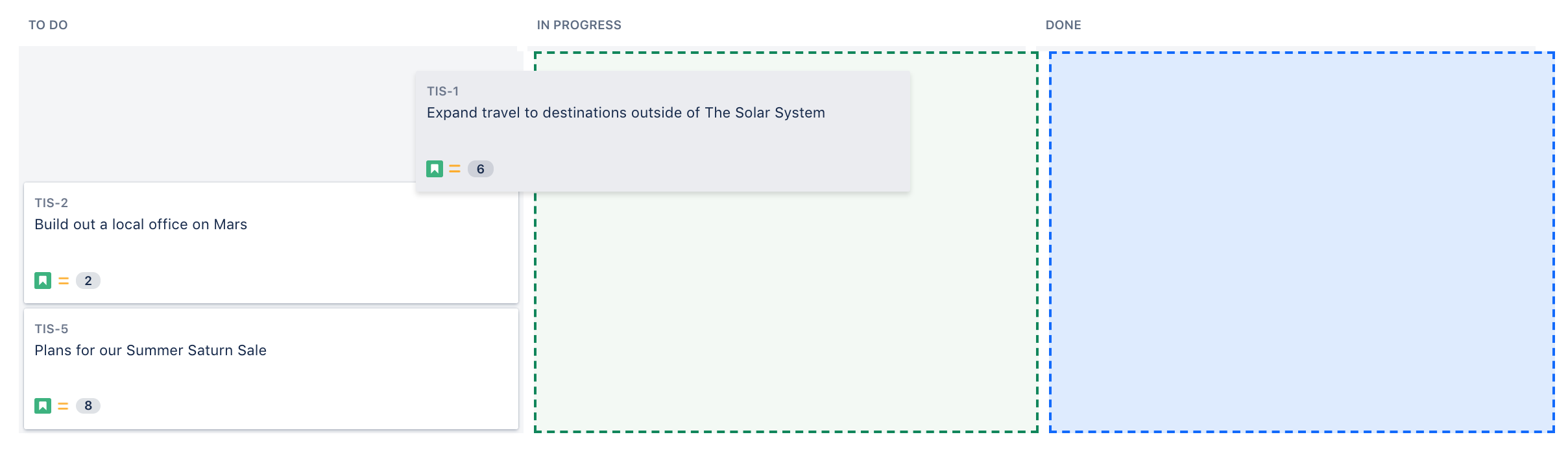1568x476 pixels.
Task: Click the 'Expand travel to destinations' card title
Action: 625,113
